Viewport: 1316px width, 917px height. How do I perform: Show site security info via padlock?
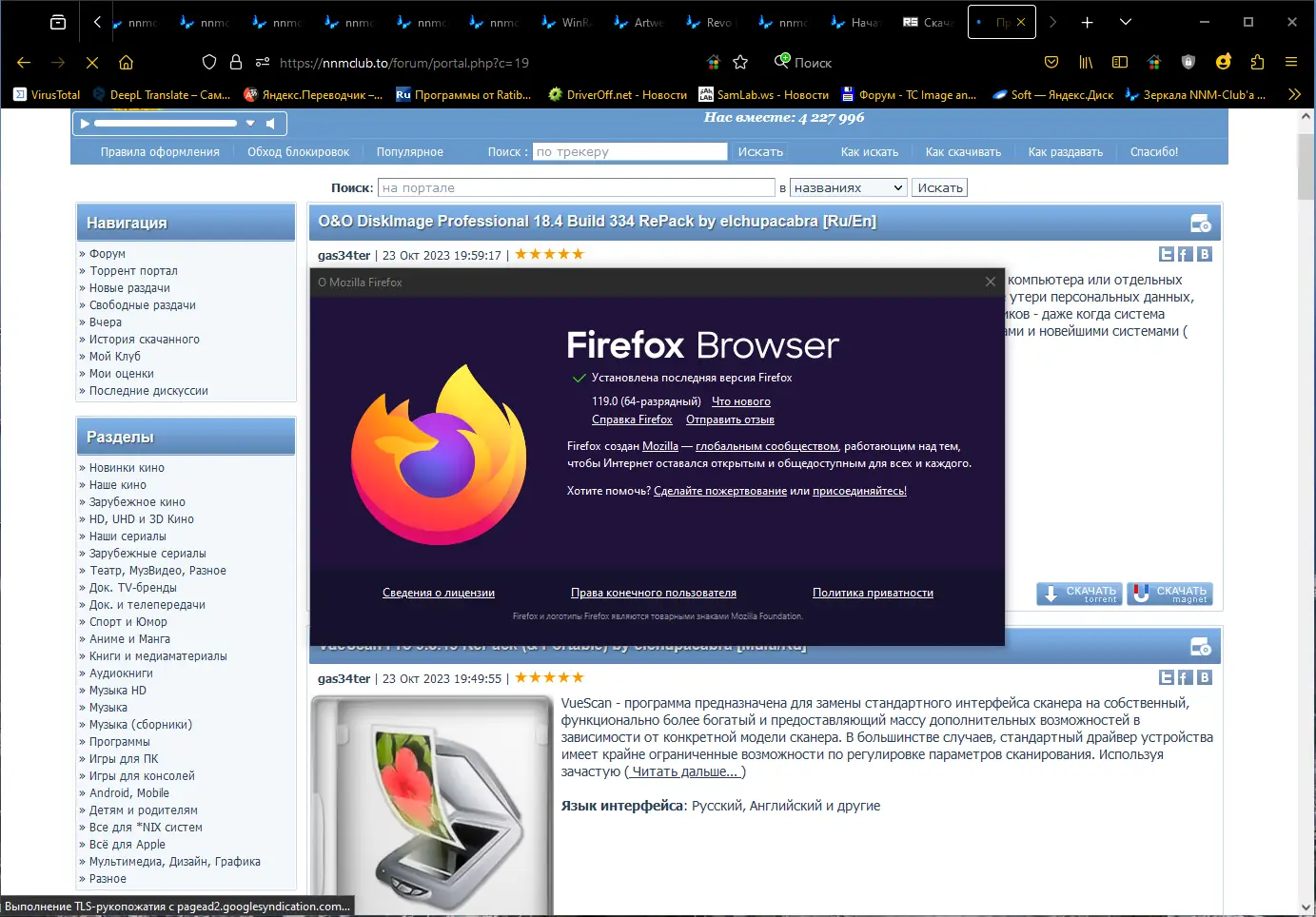[236, 63]
